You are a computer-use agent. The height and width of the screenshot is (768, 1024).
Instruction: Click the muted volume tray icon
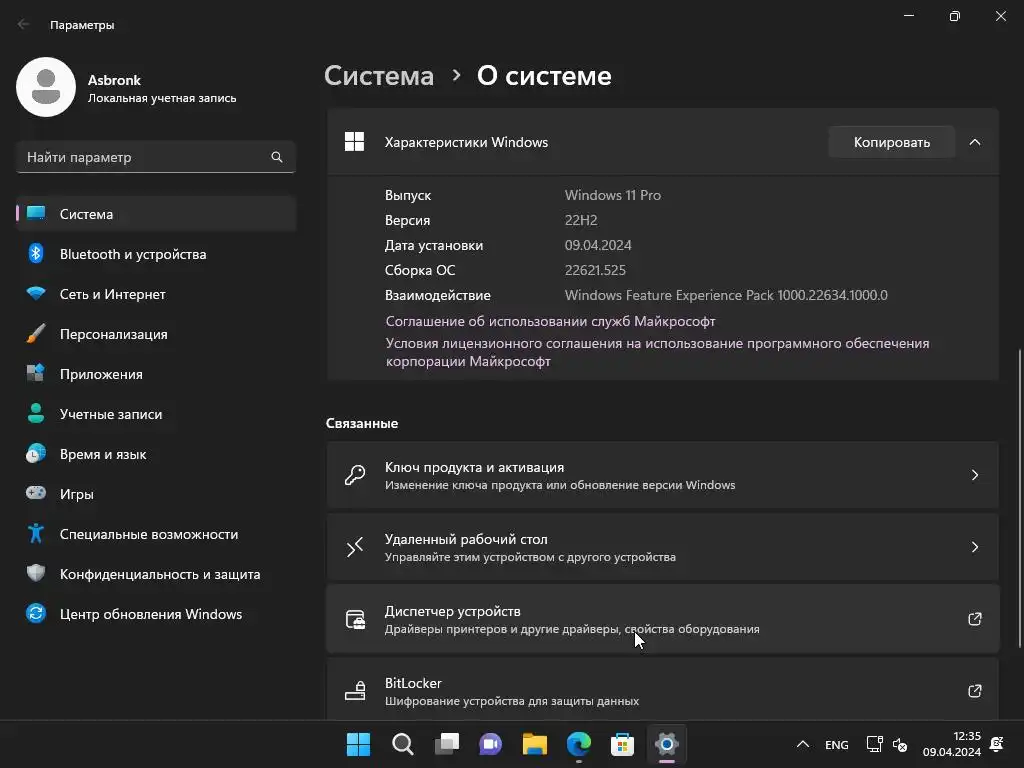click(x=900, y=744)
